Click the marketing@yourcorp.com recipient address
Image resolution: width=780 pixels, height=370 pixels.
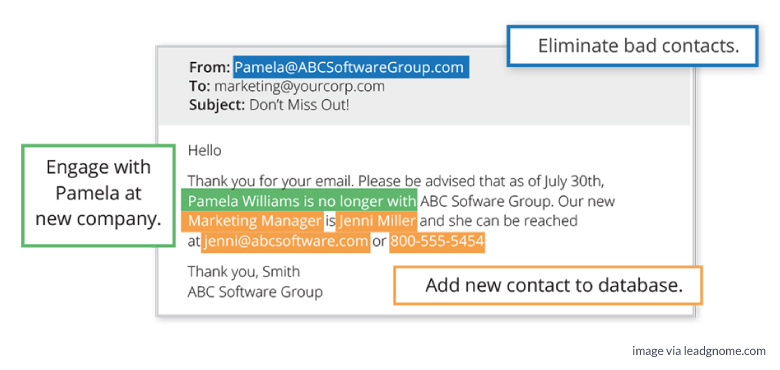click(299, 86)
